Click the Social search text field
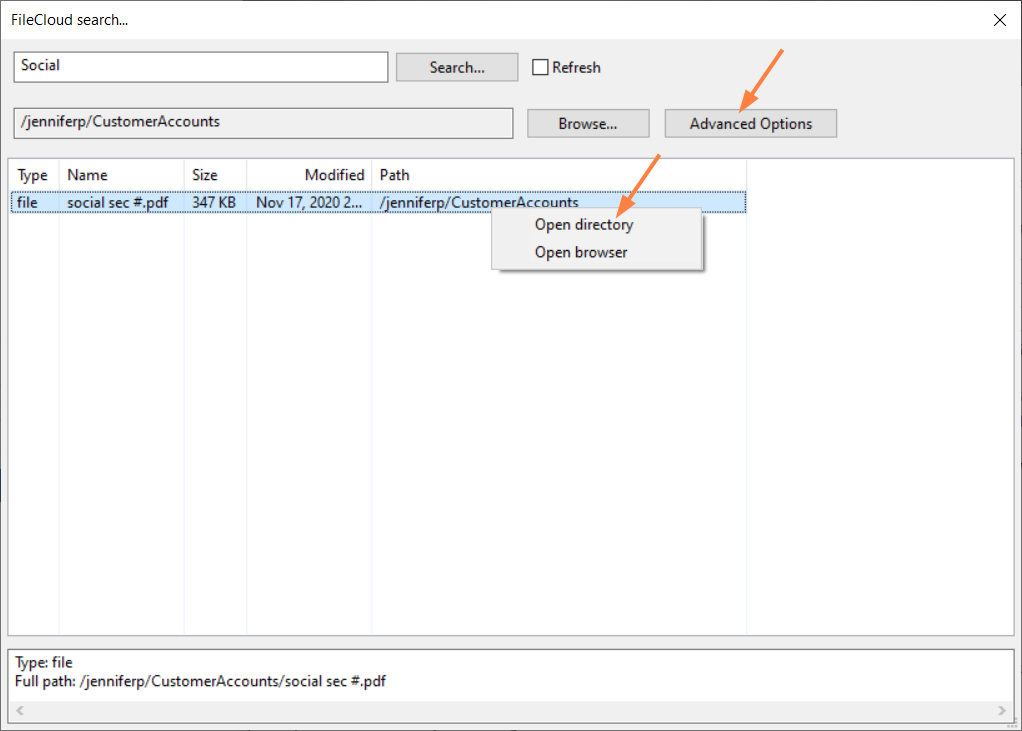 click(x=200, y=67)
